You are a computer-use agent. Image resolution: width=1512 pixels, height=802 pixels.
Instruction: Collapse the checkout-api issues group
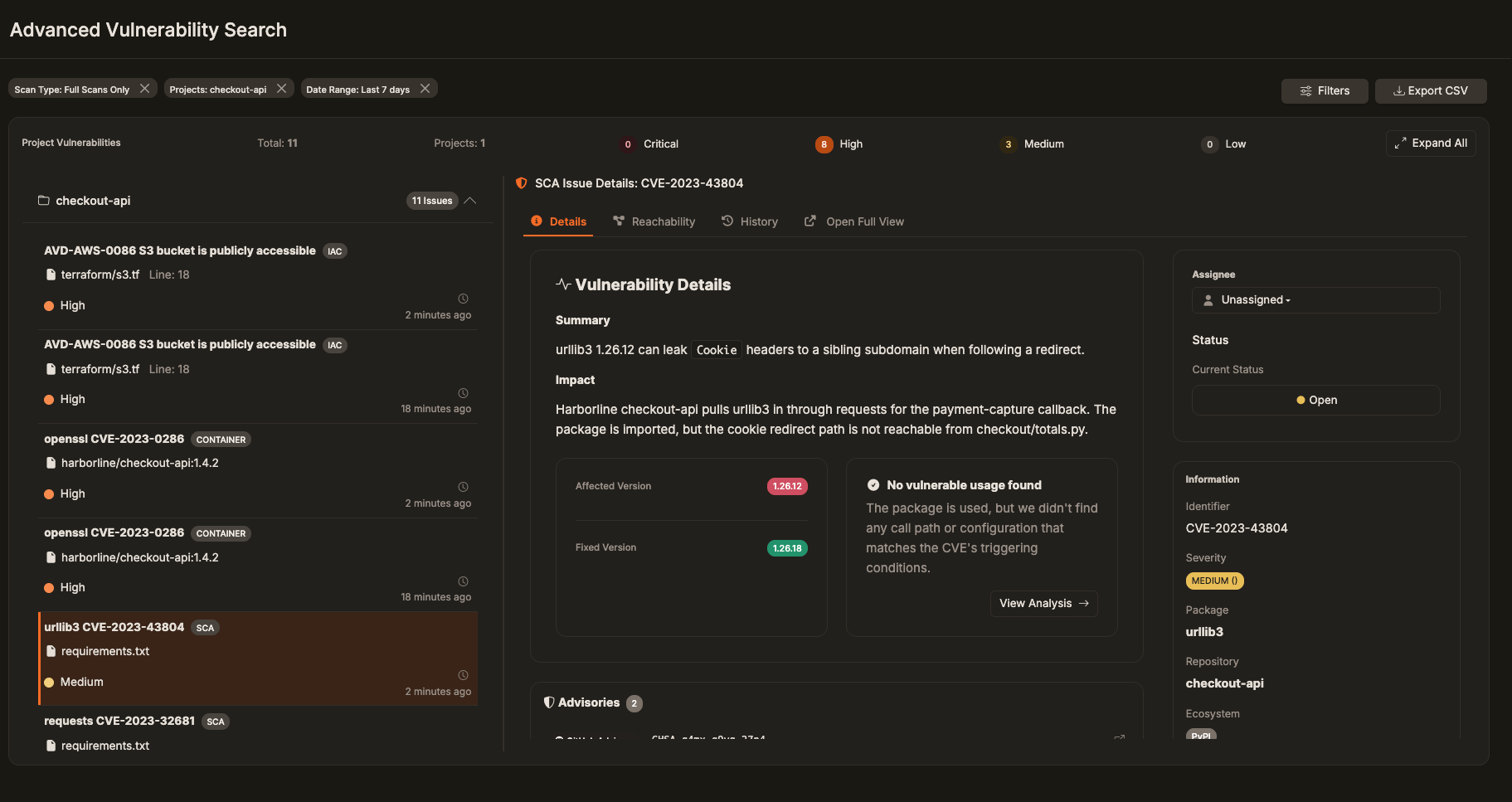[x=470, y=201]
